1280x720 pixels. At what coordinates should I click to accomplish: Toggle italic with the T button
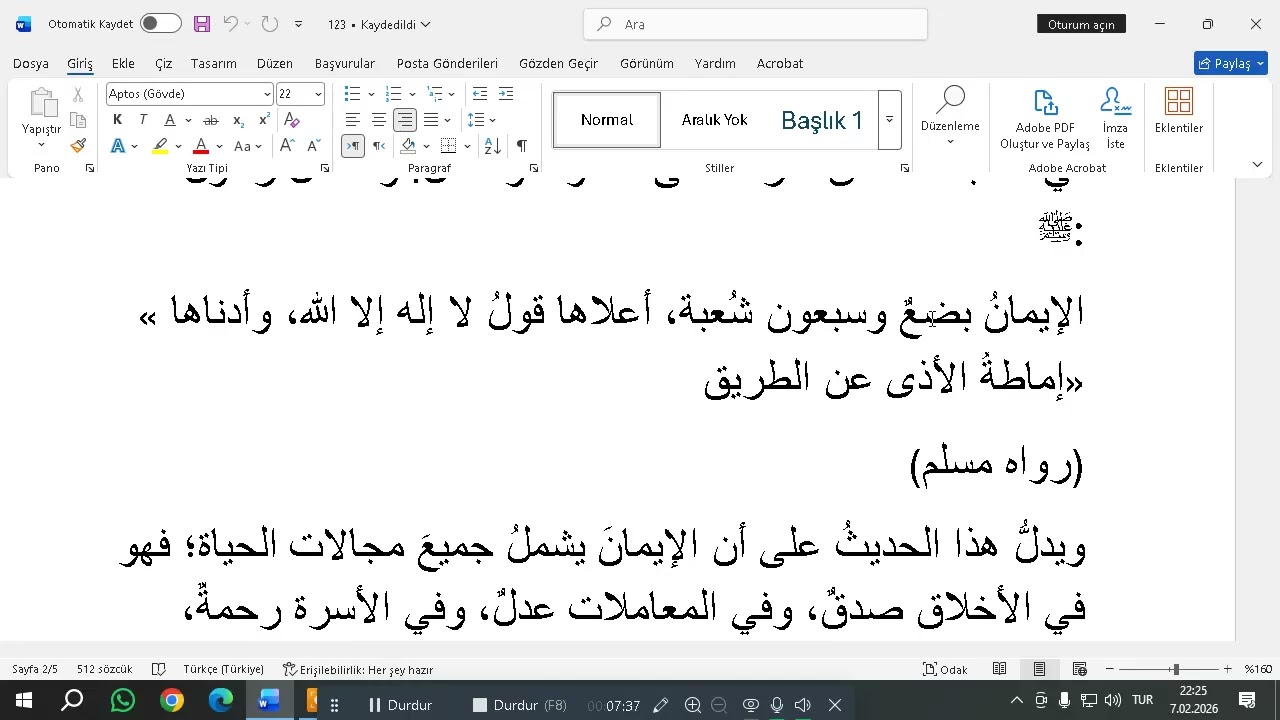(143, 120)
